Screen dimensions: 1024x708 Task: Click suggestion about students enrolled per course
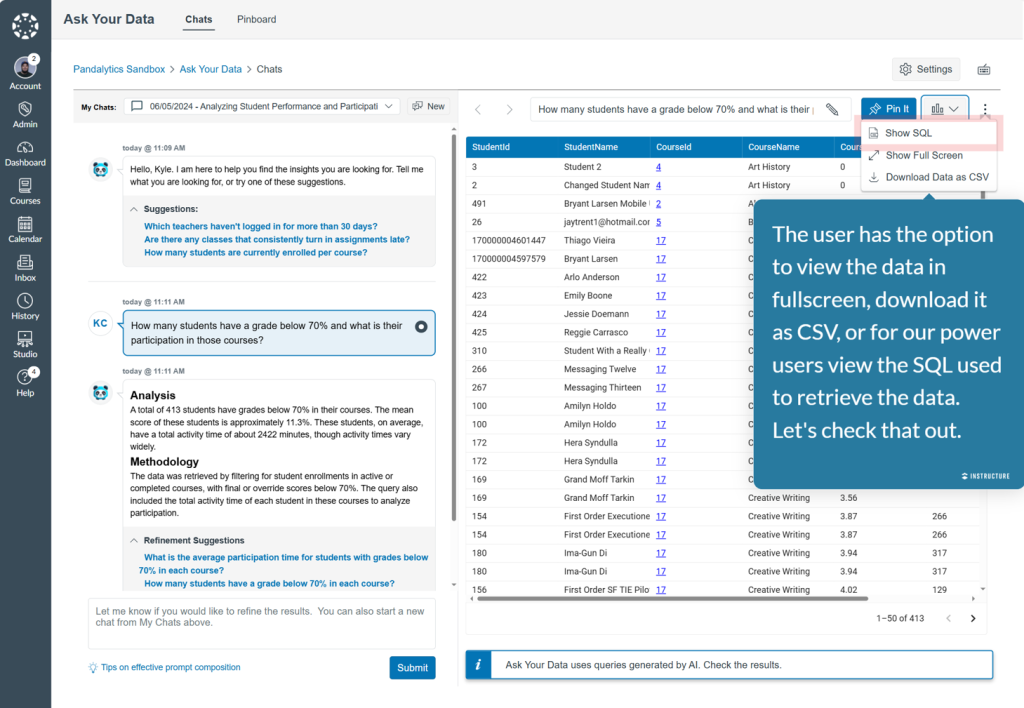(x=255, y=253)
